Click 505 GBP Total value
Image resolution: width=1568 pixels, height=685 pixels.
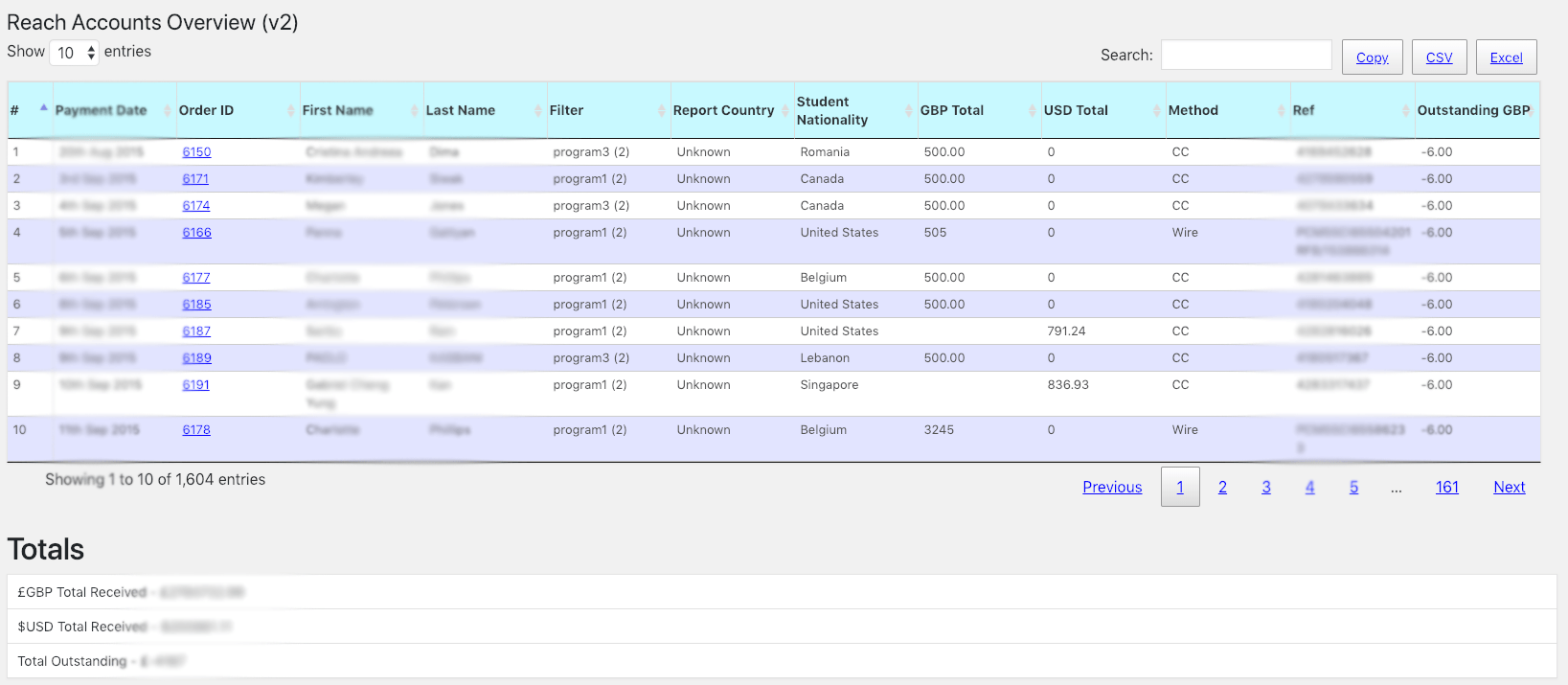pyautogui.click(x=935, y=232)
